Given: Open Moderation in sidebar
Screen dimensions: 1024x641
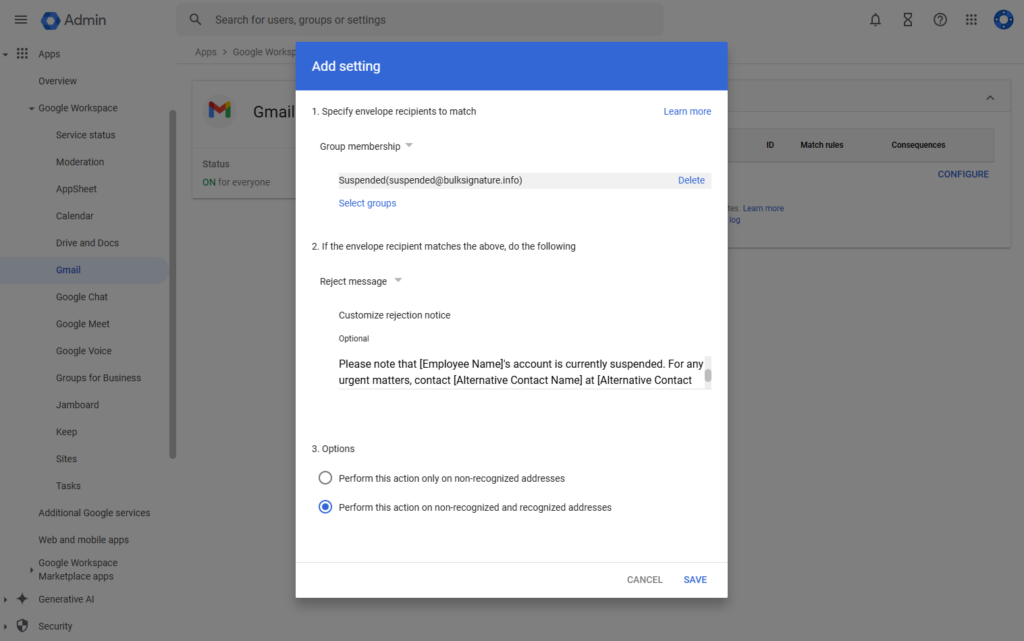Looking at the screenshot, I should click(80, 162).
